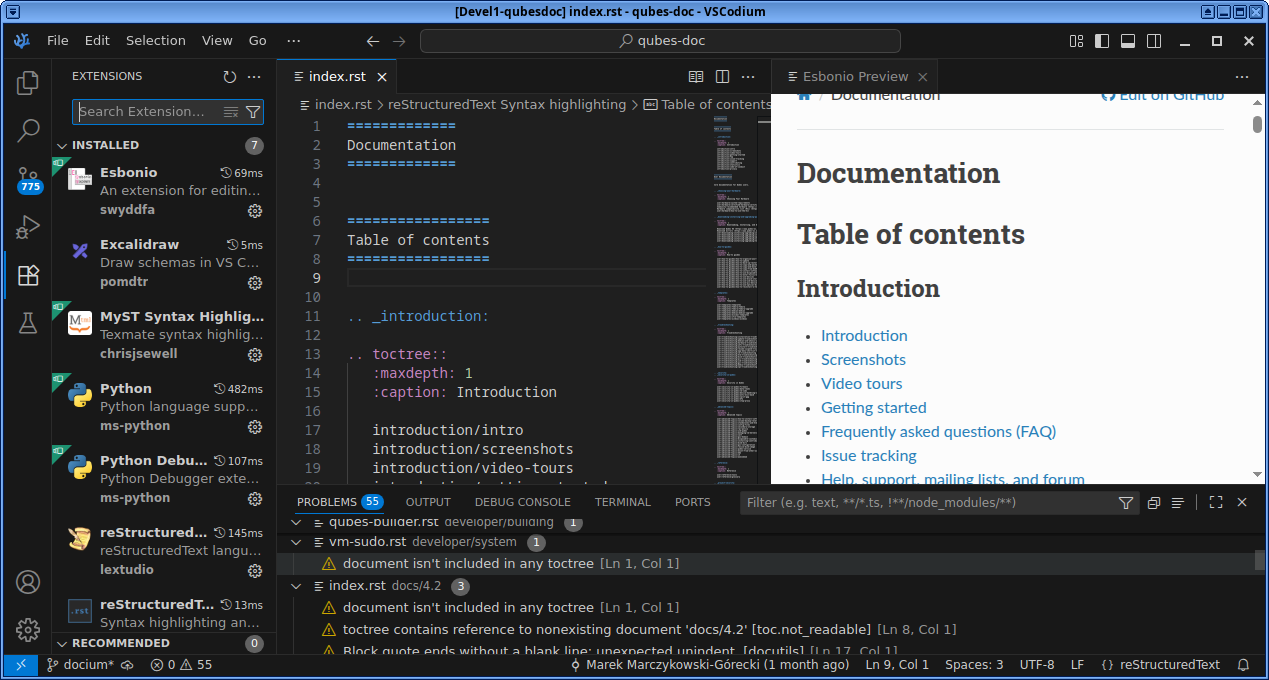Open the Run and Debug view
The height and width of the screenshot is (680, 1269).
pos(28,228)
